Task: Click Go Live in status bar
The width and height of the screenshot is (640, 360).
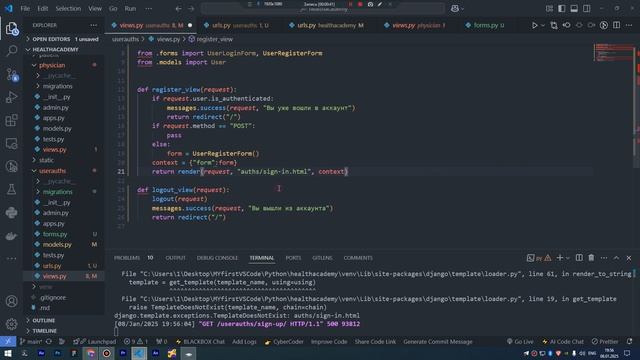Action: click(x=520, y=342)
